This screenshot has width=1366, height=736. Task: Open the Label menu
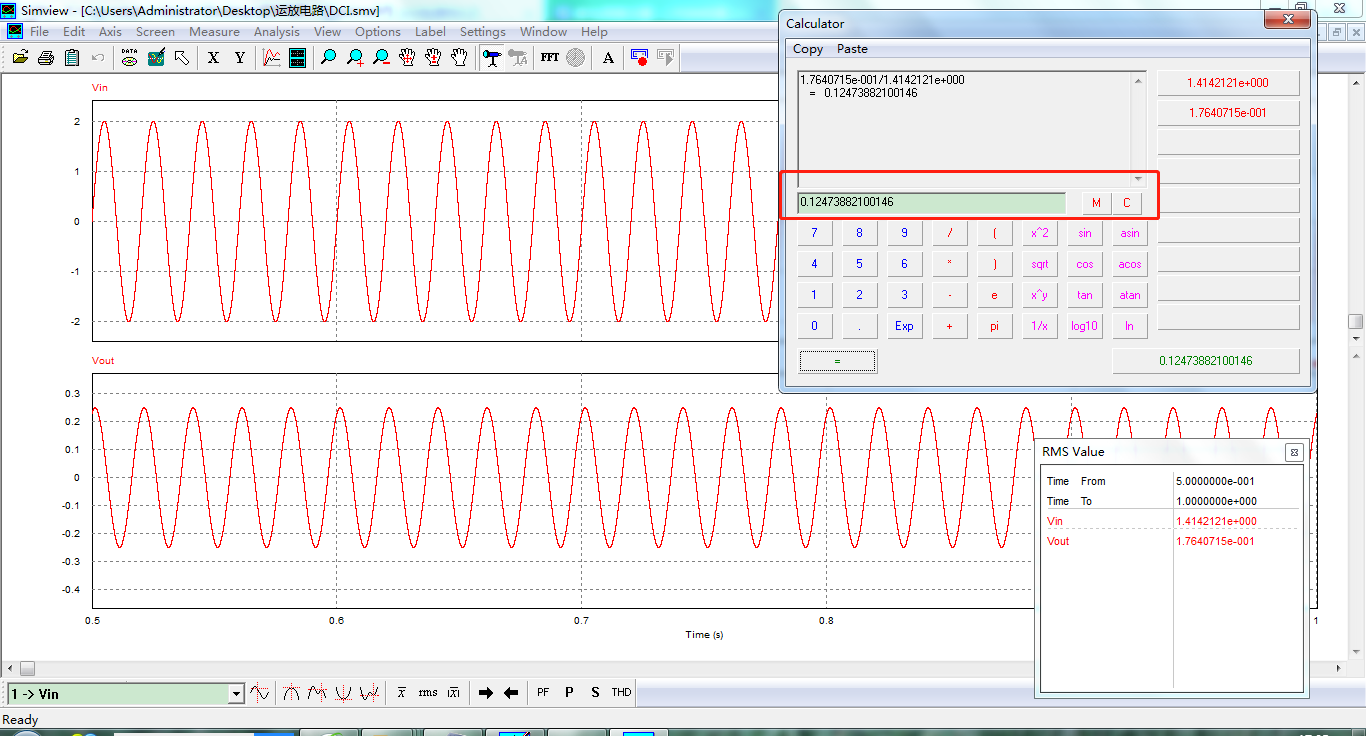pyautogui.click(x=430, y=32)
